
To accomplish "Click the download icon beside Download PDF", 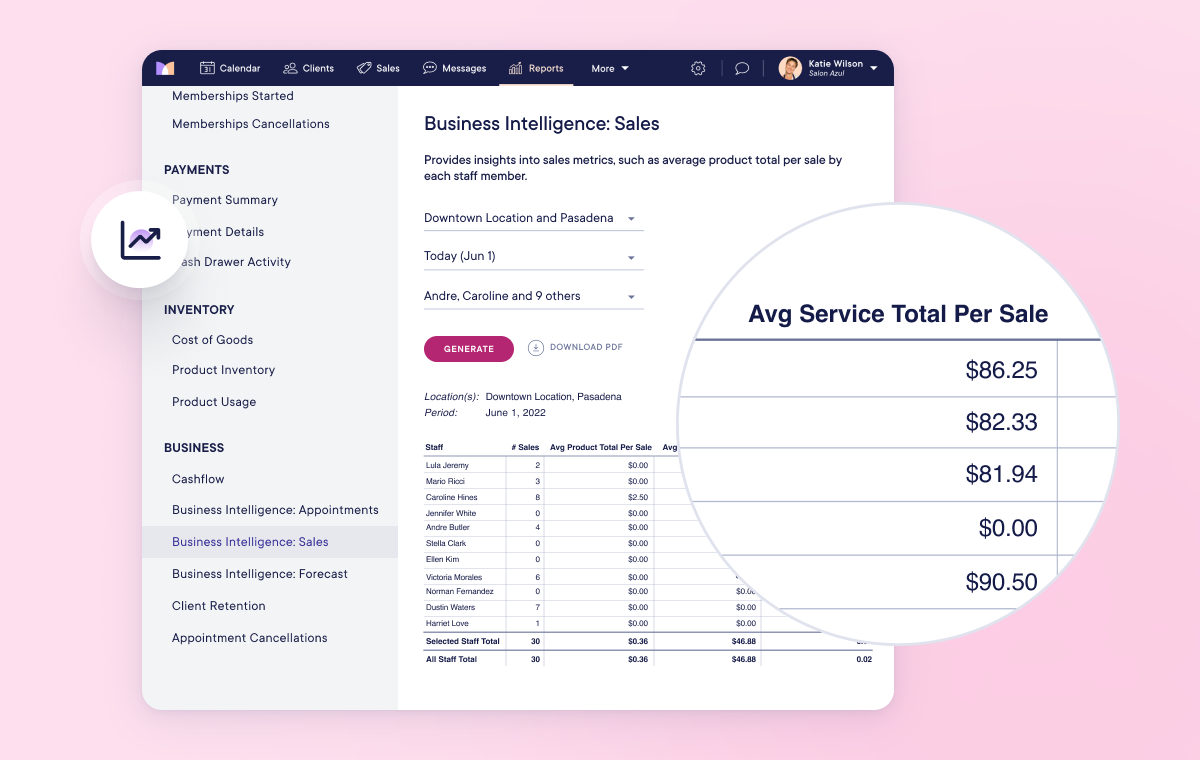I will [x=538, y=347].
